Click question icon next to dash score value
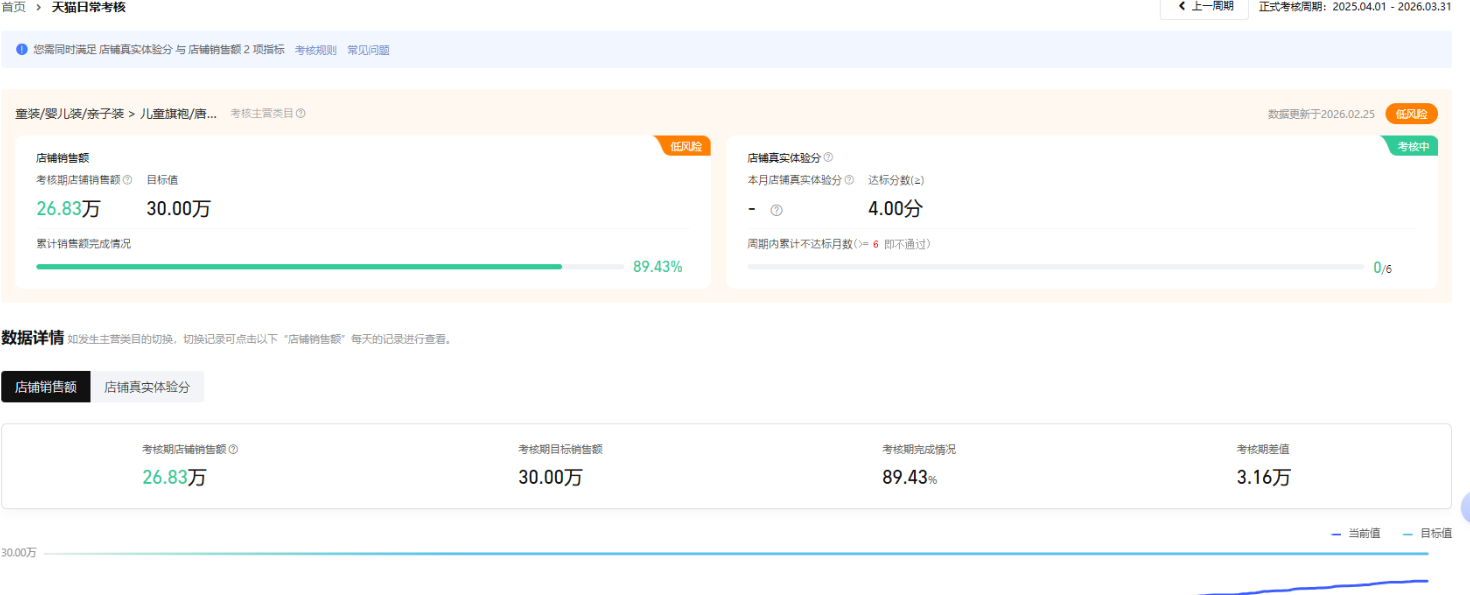This screenshot has width=1470, height=595. [x=777, y=210]
